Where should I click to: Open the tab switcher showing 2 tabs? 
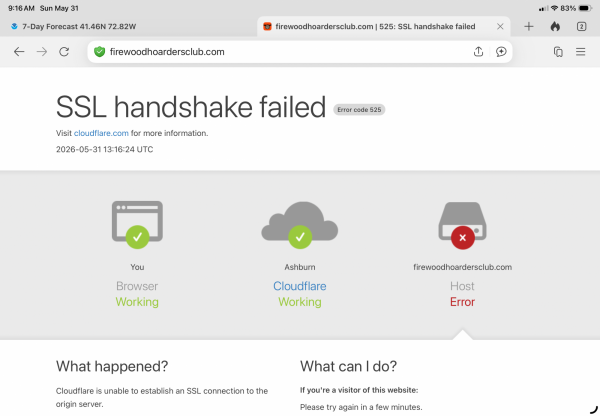click(x=581, y=26)
